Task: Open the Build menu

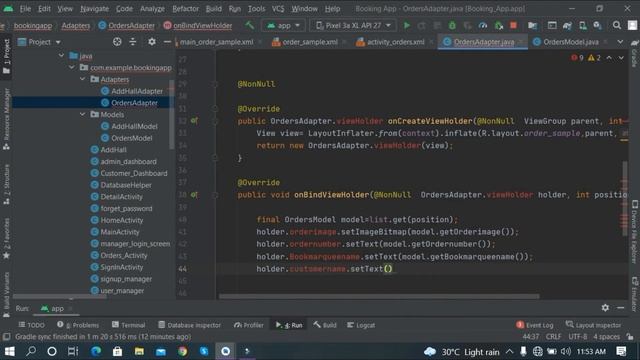Action: point(213,9)
